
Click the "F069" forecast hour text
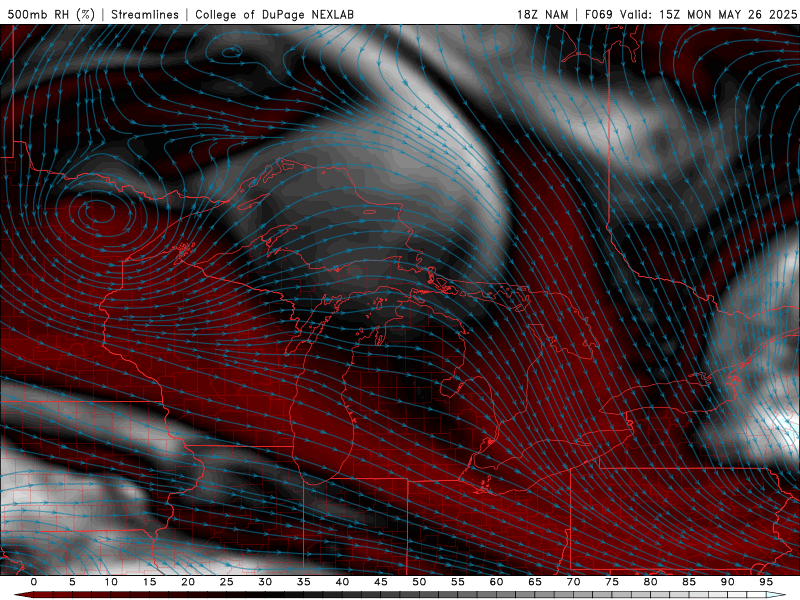click(x=598, y=14)
